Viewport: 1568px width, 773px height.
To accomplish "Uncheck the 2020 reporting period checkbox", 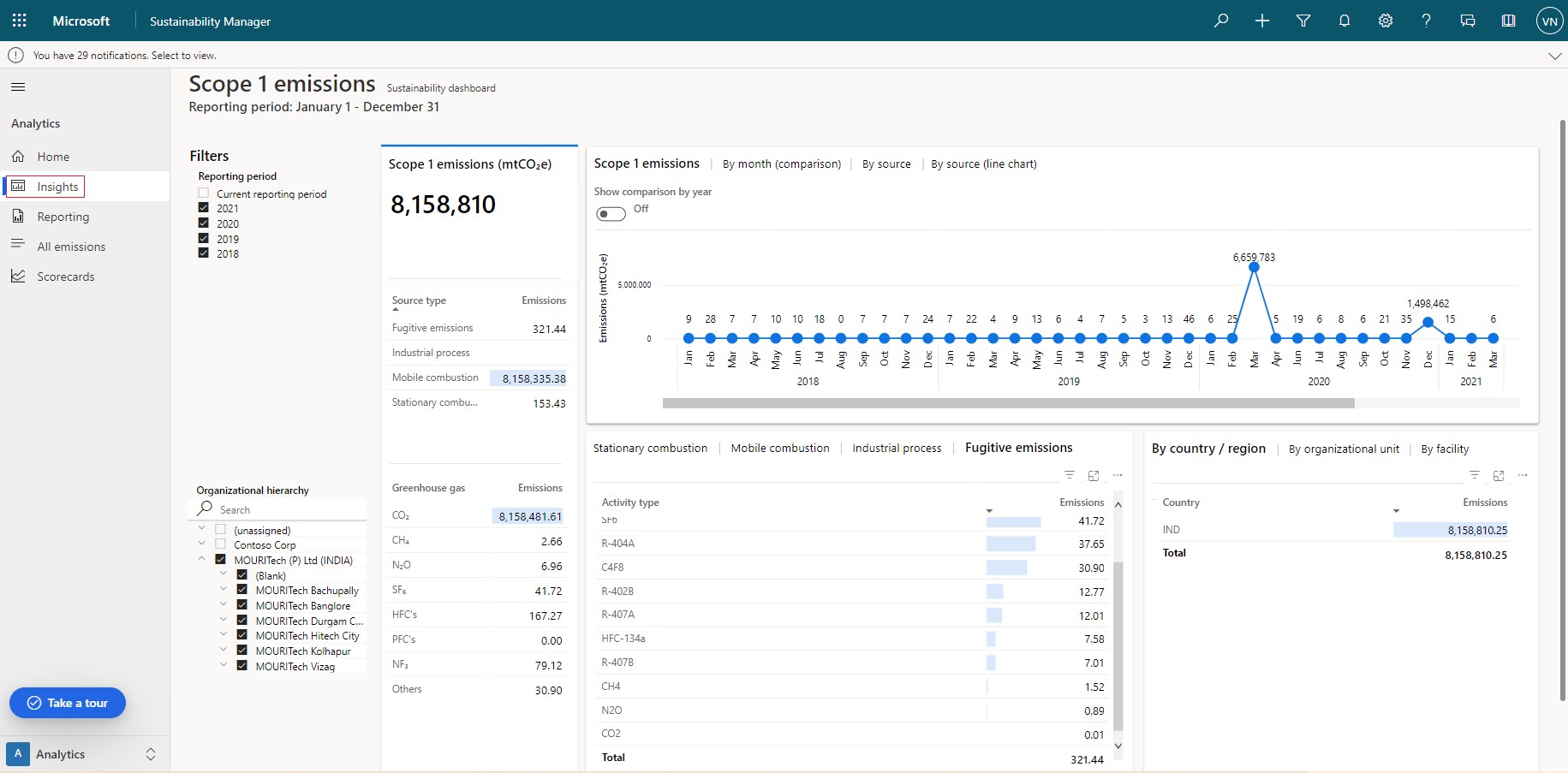I will pos(204,223).
